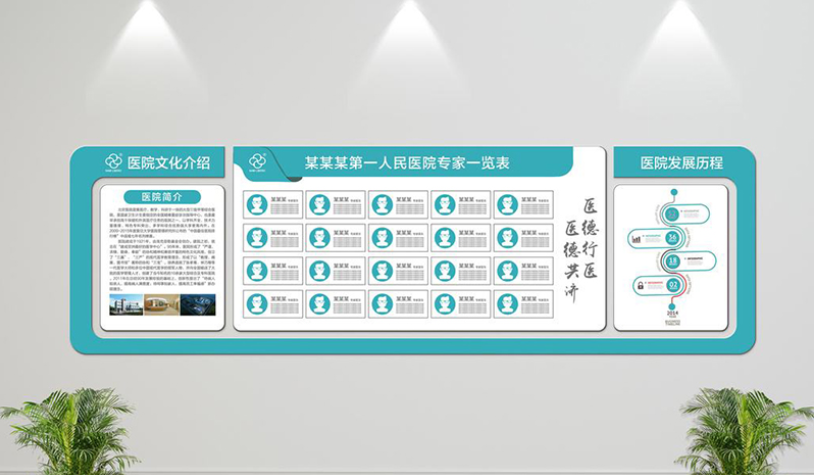815x475 pixels.
Task: Open the dark aerial photo thumbnail
Action: tap(201, 303)
